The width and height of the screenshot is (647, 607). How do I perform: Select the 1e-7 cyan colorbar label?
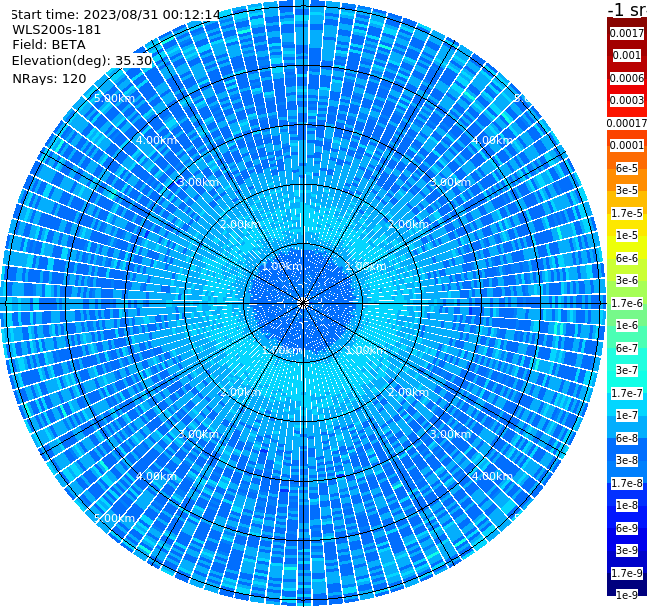tap(627, 416)
